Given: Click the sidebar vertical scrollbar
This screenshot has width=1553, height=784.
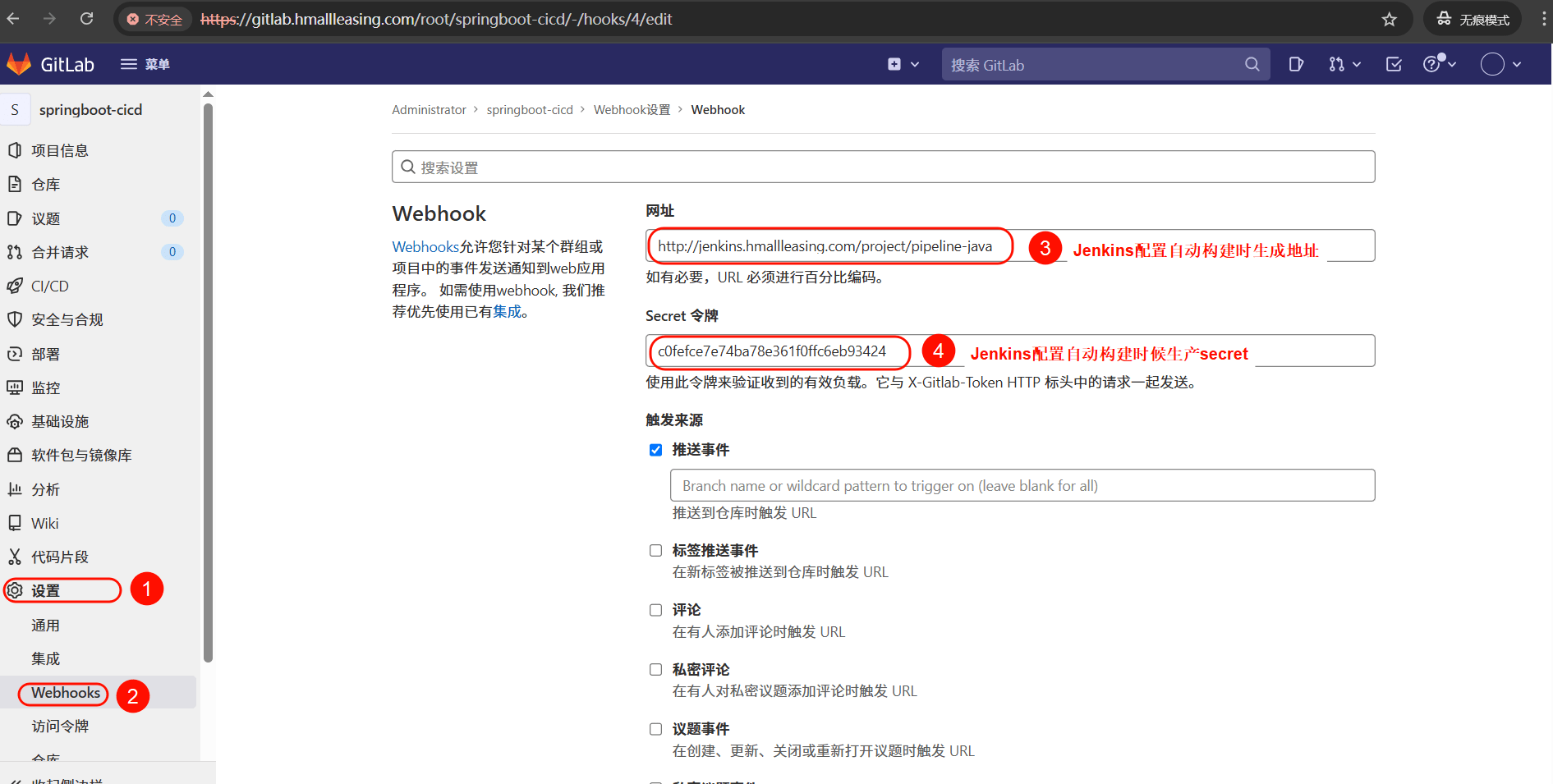Looking at the screenshot, I should pos(208,378).
